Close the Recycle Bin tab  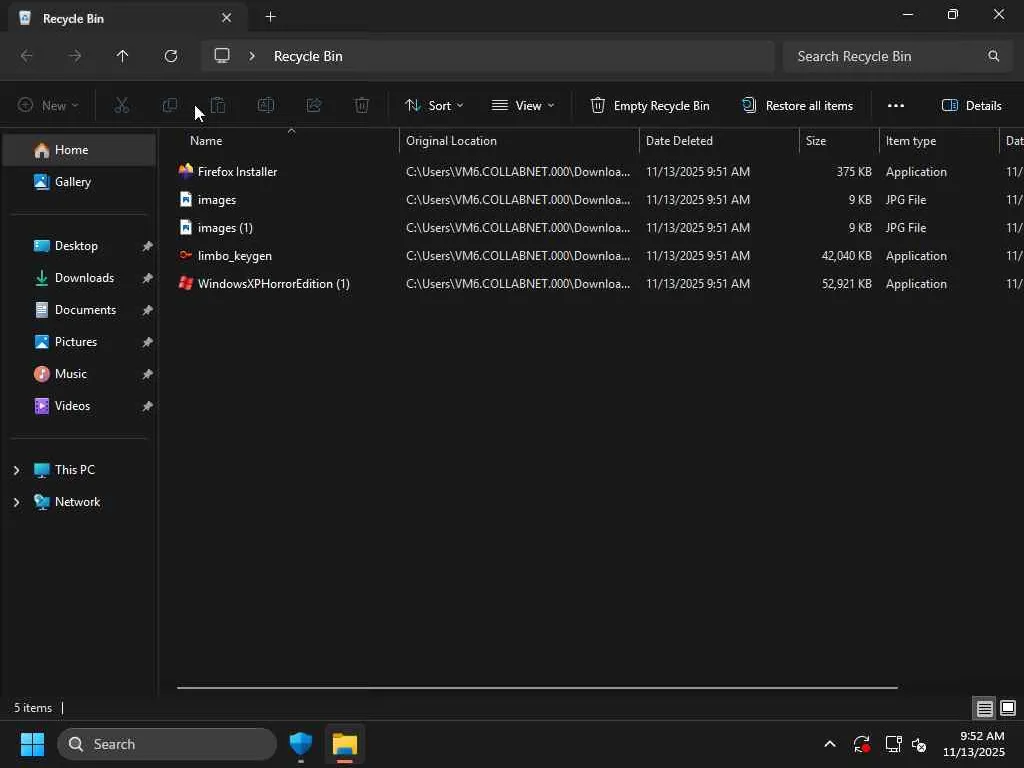tap(226, 18)
